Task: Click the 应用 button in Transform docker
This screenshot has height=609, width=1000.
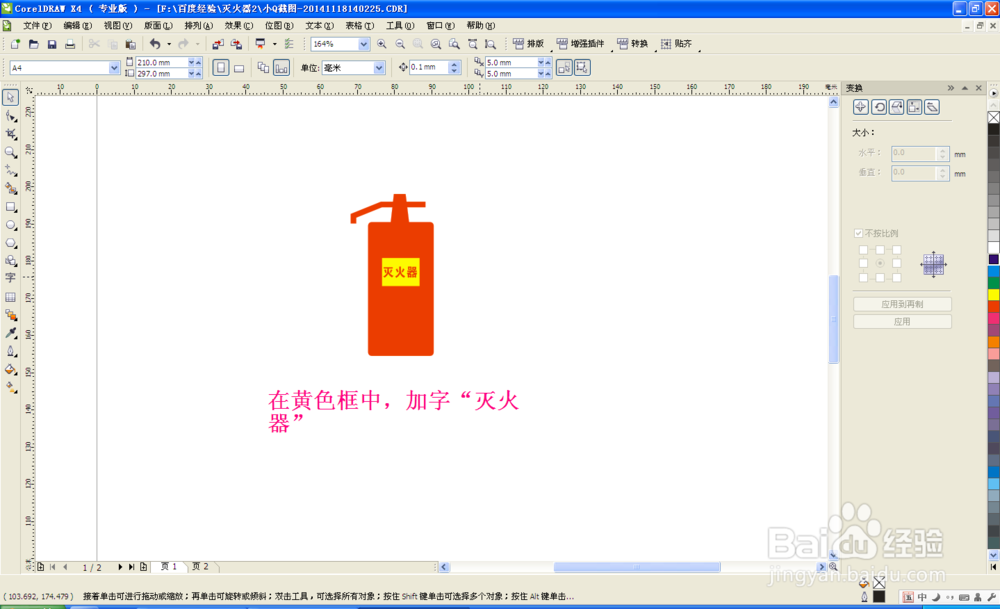Action: [902, 319]
